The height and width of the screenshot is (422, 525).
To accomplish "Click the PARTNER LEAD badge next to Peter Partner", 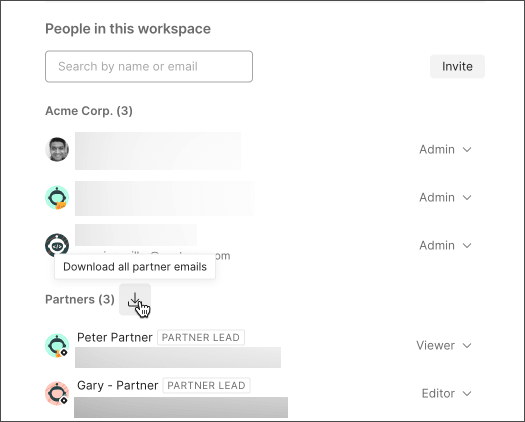I will click(x=201, y=337).
